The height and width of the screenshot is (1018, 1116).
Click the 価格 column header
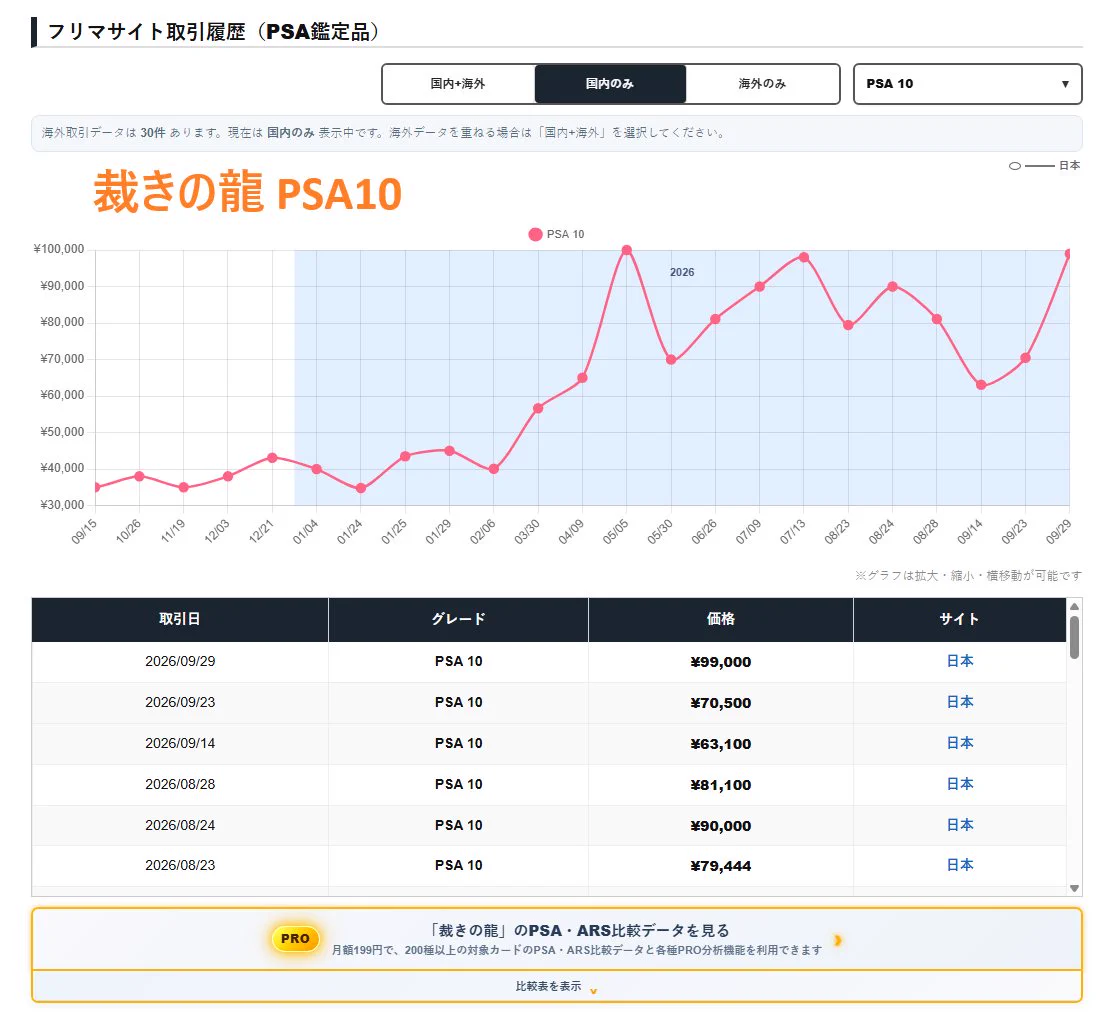(721, 619)
